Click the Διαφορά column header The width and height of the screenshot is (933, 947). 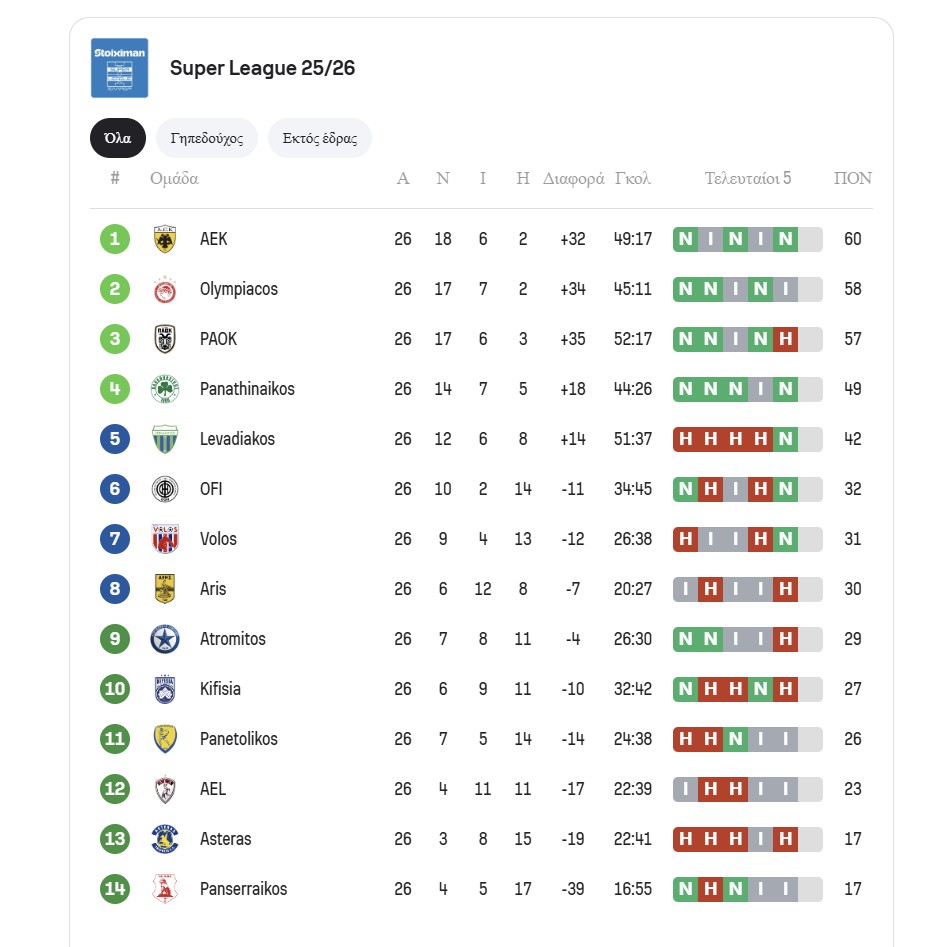point(573,179)
